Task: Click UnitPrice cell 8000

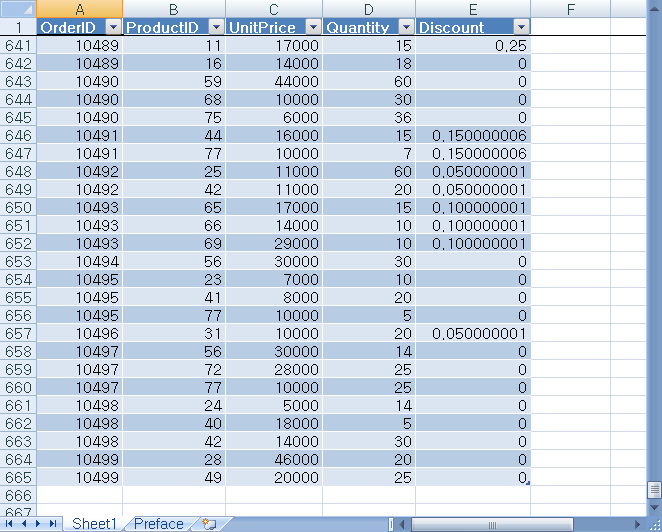Action: coord(274,298)
